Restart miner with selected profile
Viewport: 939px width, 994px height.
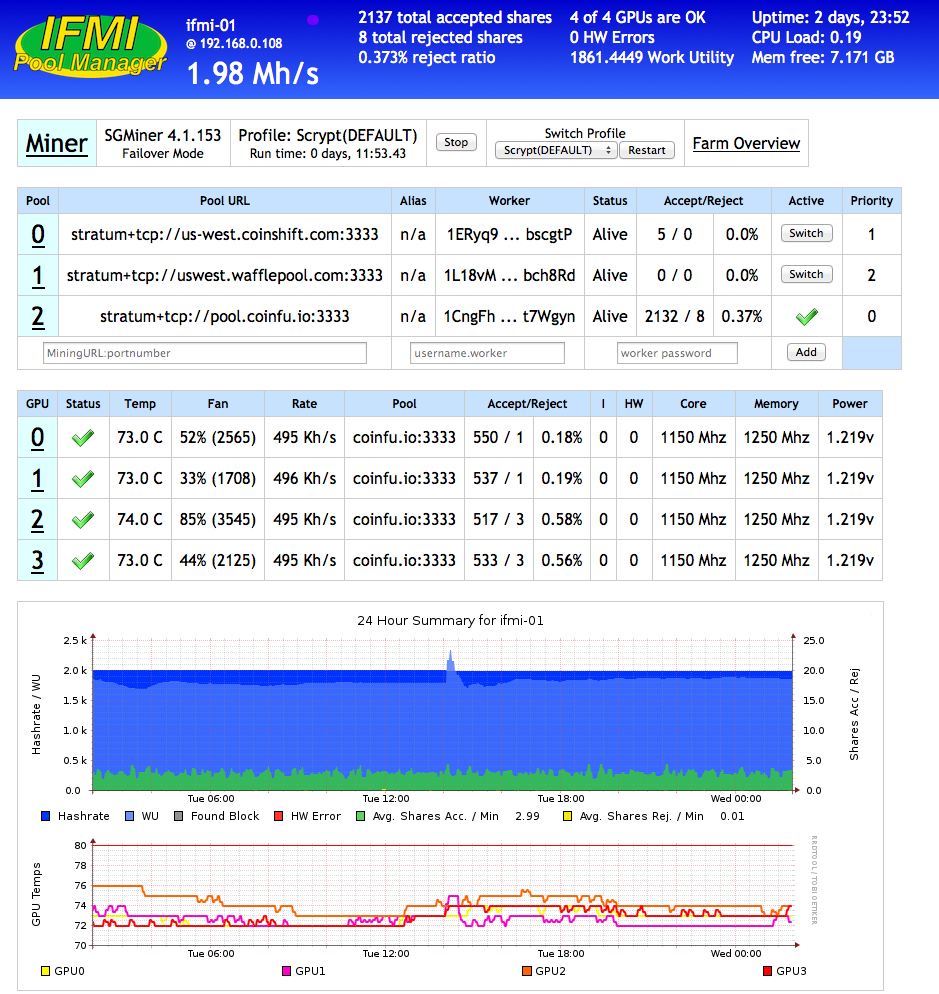tap(647, 150)
